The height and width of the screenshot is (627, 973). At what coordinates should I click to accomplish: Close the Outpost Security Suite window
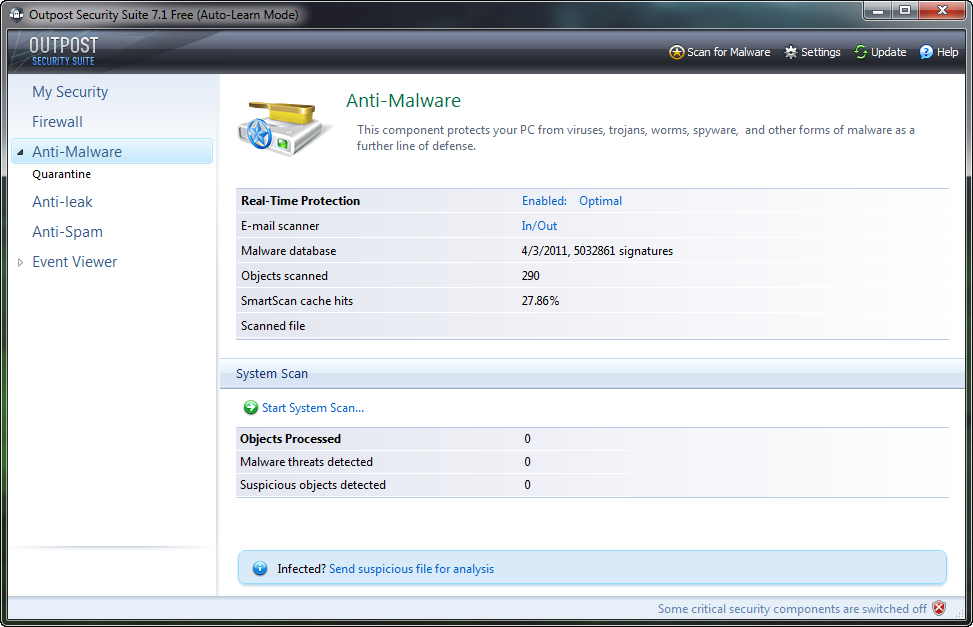(x=942, y=11)
